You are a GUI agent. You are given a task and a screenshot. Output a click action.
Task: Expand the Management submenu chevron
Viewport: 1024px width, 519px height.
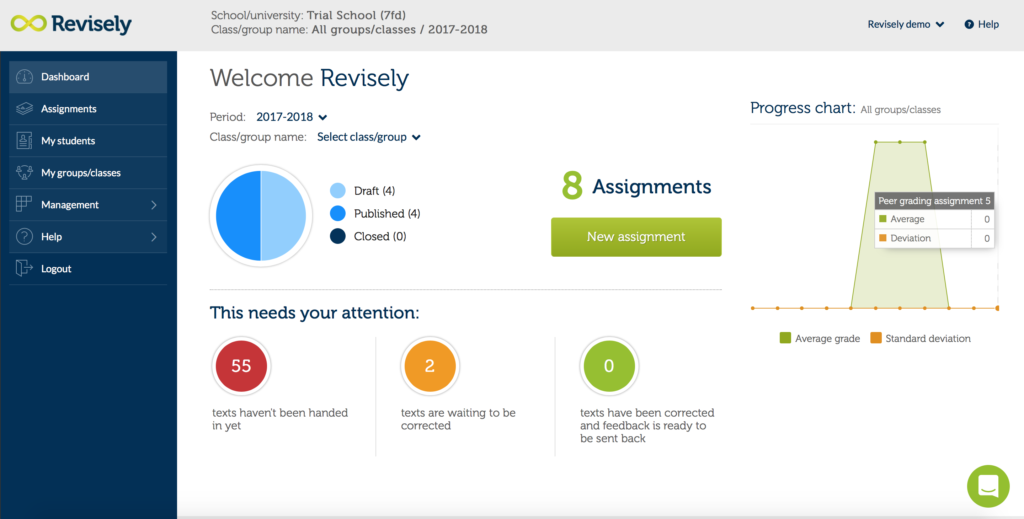(154, 205)
